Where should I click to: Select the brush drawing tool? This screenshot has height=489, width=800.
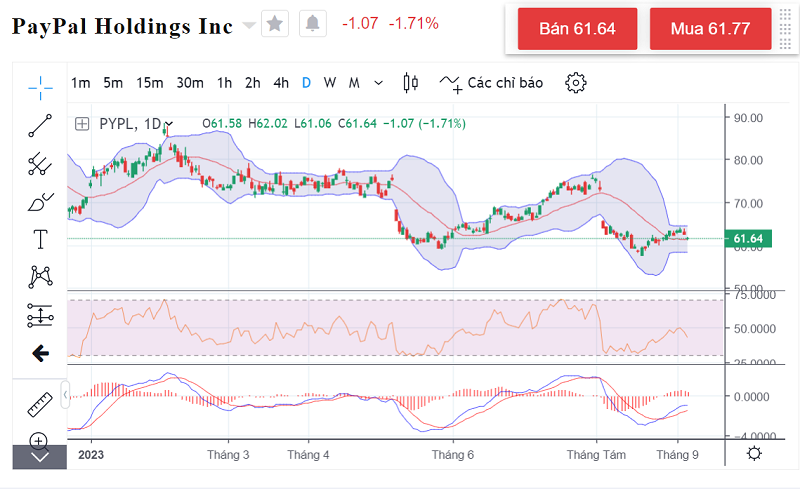point(40,201)
